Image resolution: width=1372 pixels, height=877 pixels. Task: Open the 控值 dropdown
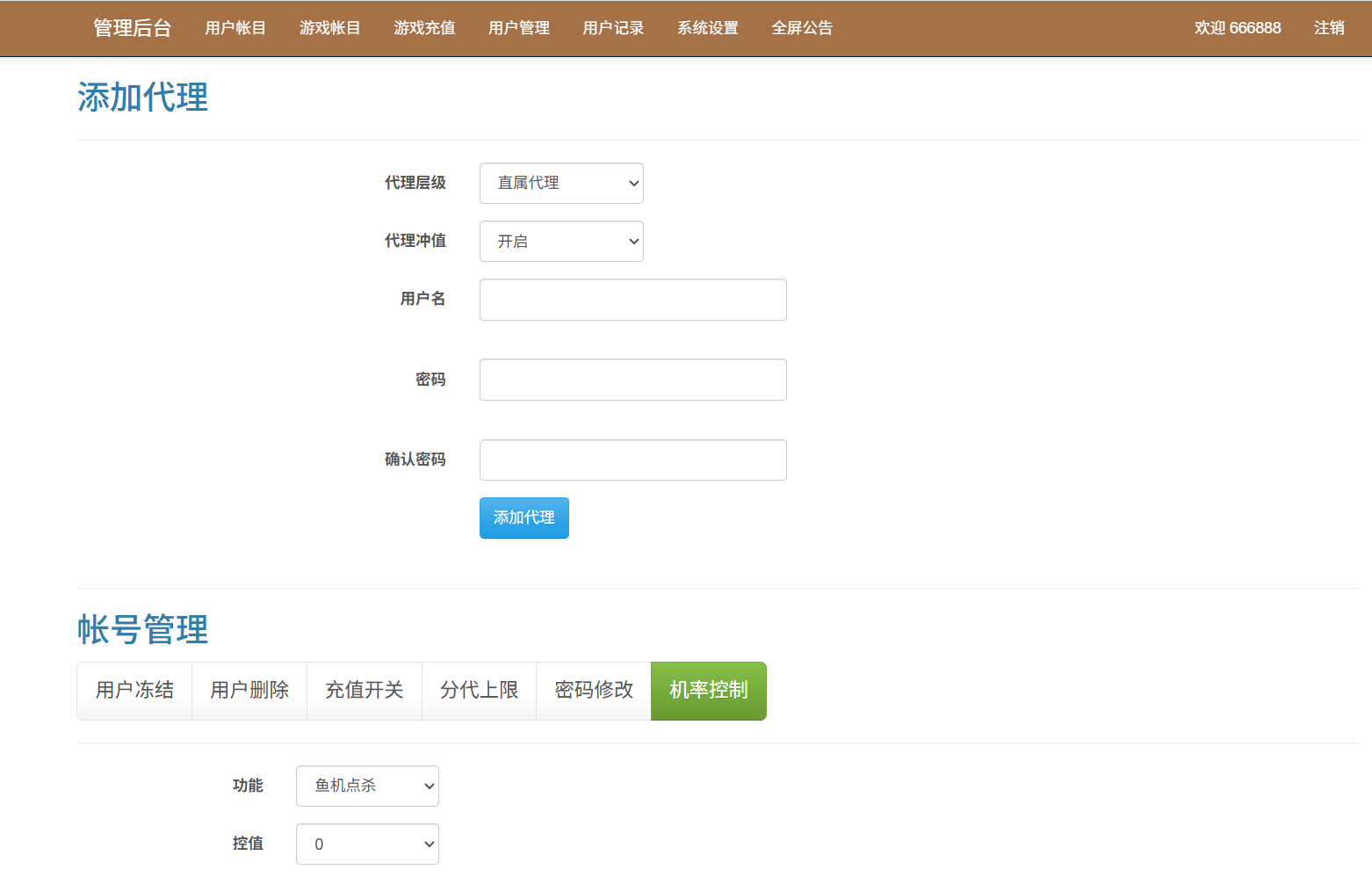coord(367,844)
